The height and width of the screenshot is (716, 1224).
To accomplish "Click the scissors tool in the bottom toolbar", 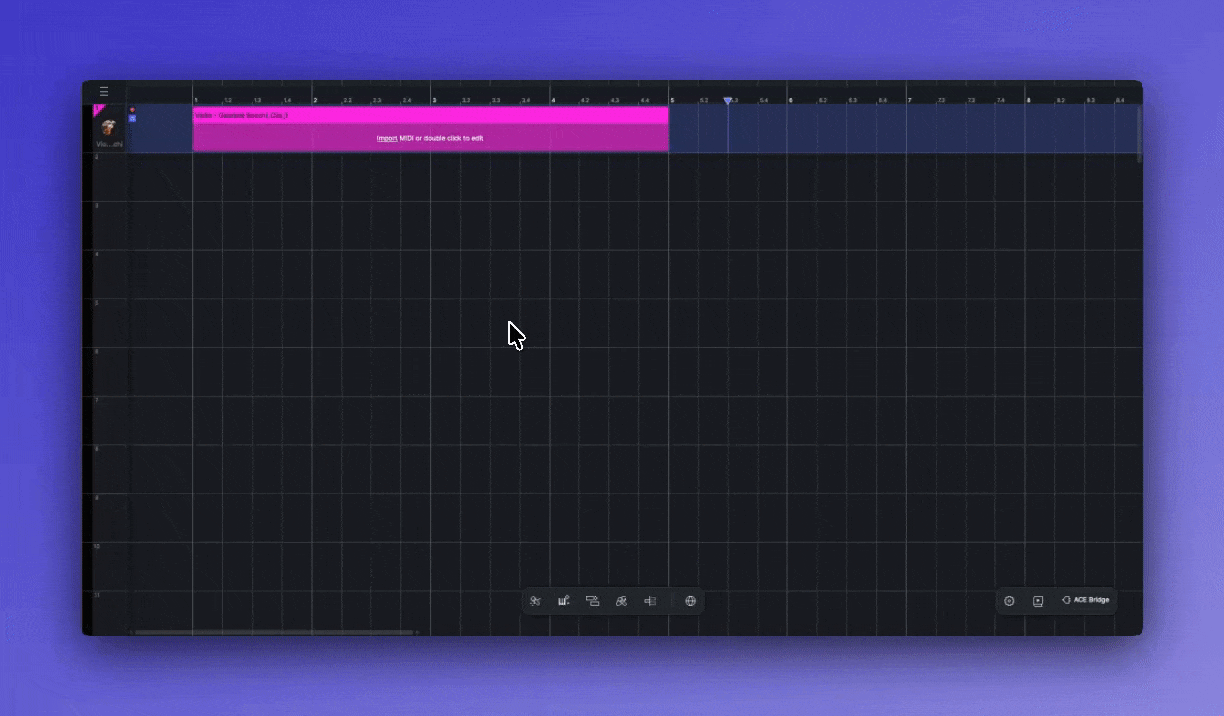I will (535, 601).
